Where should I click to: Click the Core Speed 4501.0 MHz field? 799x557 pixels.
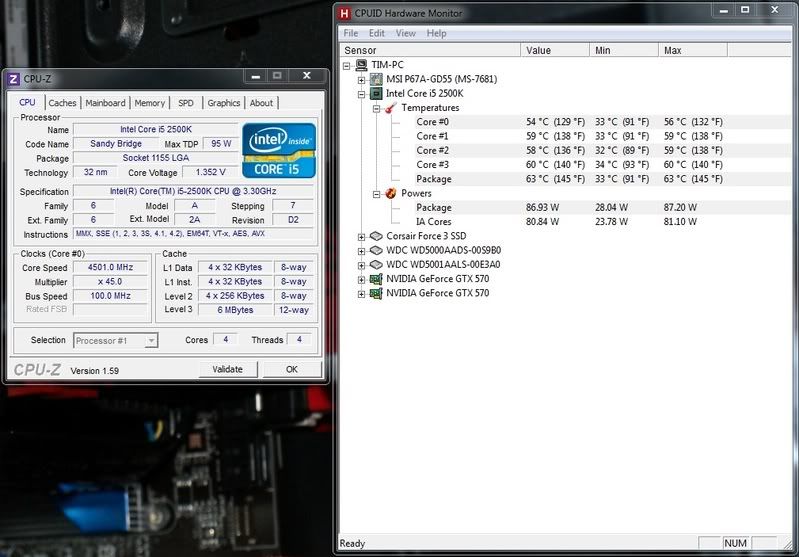click(110, 268)
